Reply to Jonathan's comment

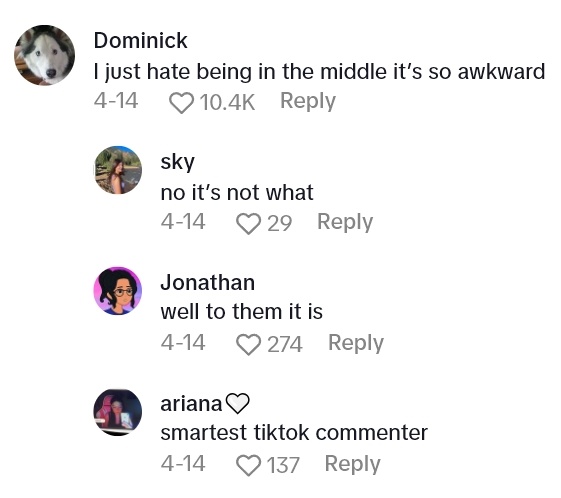point(356,343)
